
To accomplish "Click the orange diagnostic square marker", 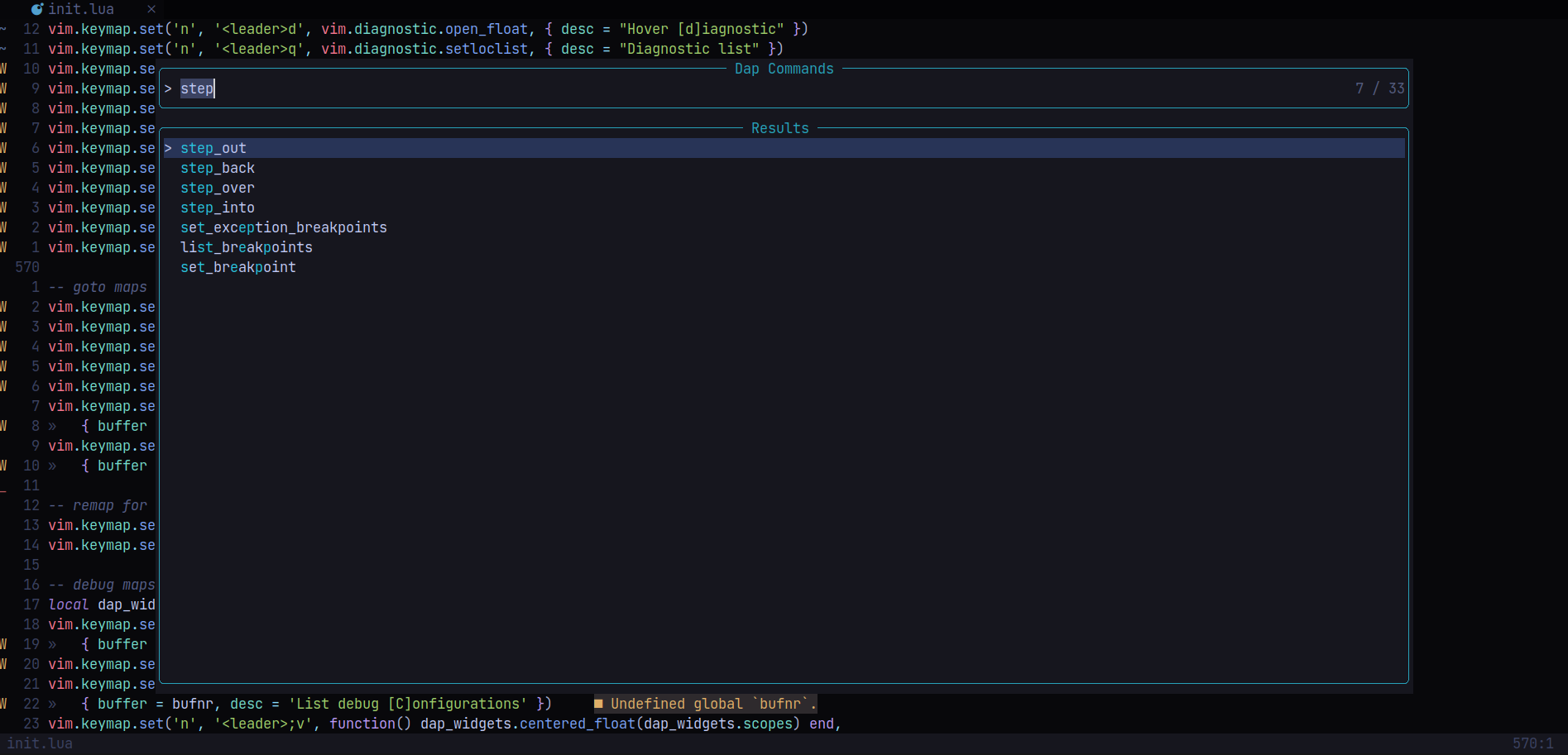I will point(598,704).
